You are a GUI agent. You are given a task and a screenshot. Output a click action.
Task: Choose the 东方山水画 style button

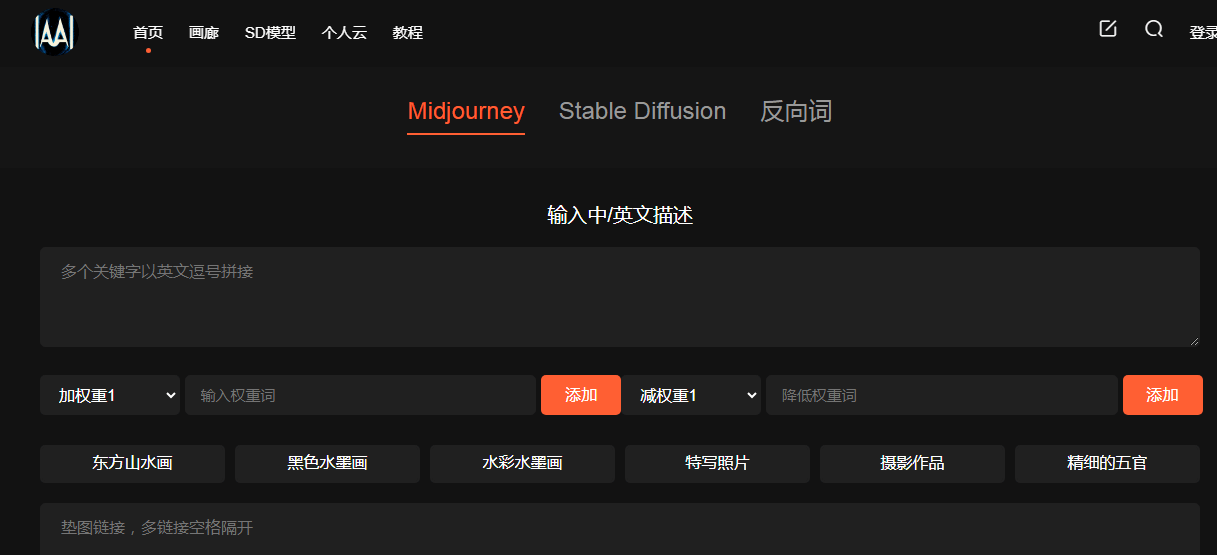pos(132,463)
